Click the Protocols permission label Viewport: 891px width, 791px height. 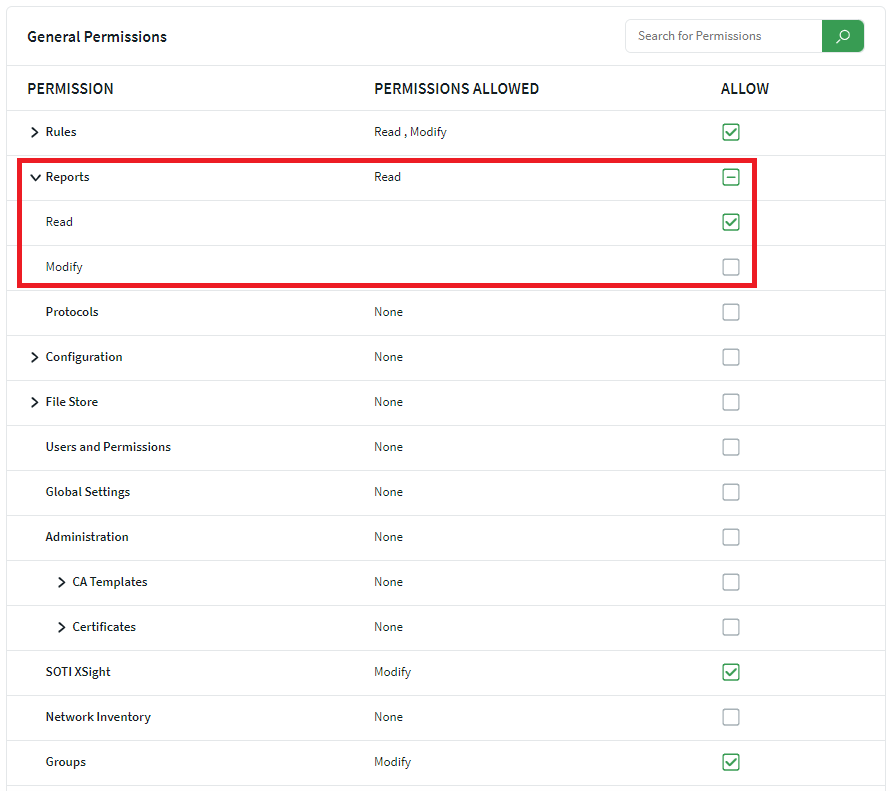click(72, 312)
